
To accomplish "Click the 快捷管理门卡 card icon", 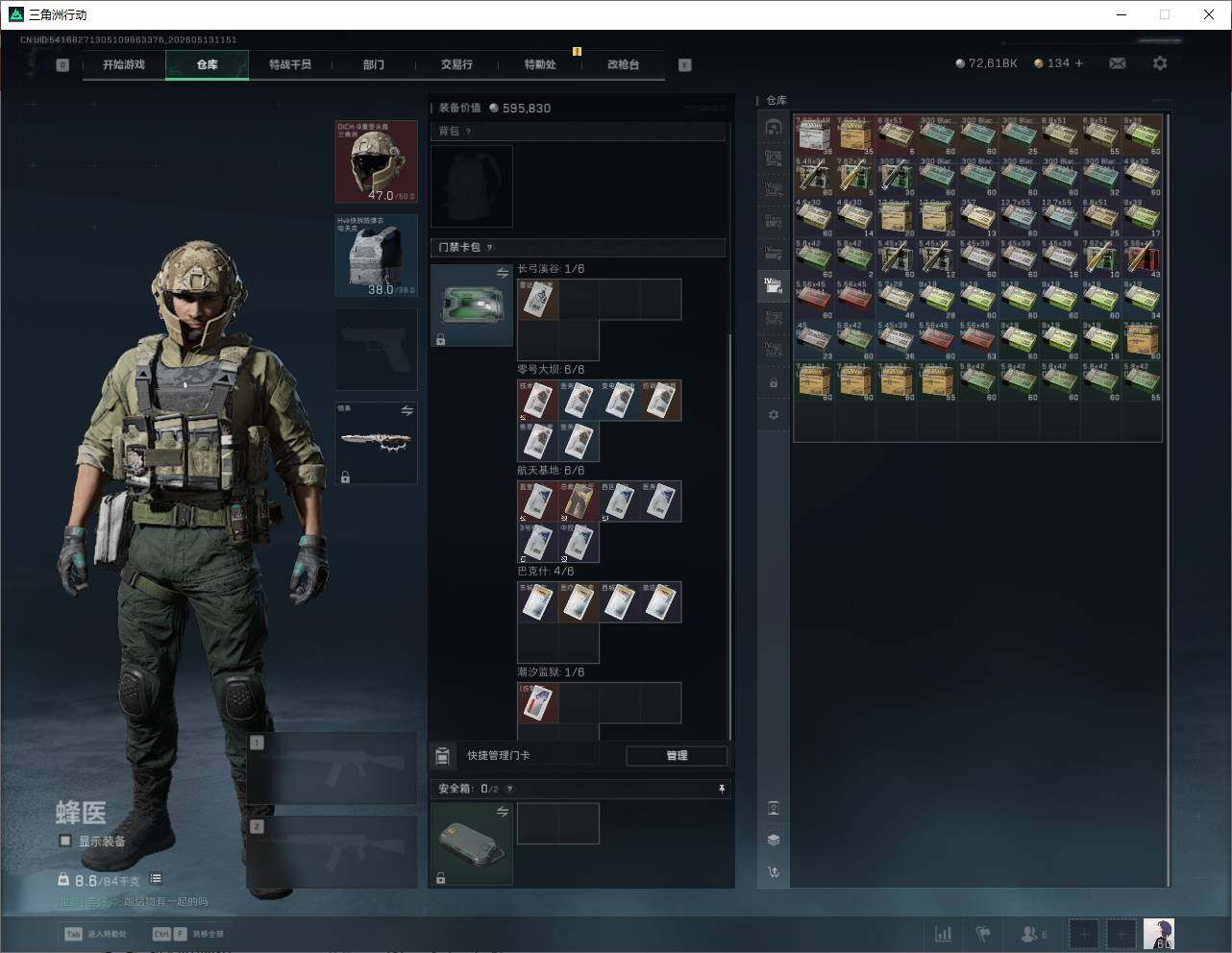I will click(442, 756).
